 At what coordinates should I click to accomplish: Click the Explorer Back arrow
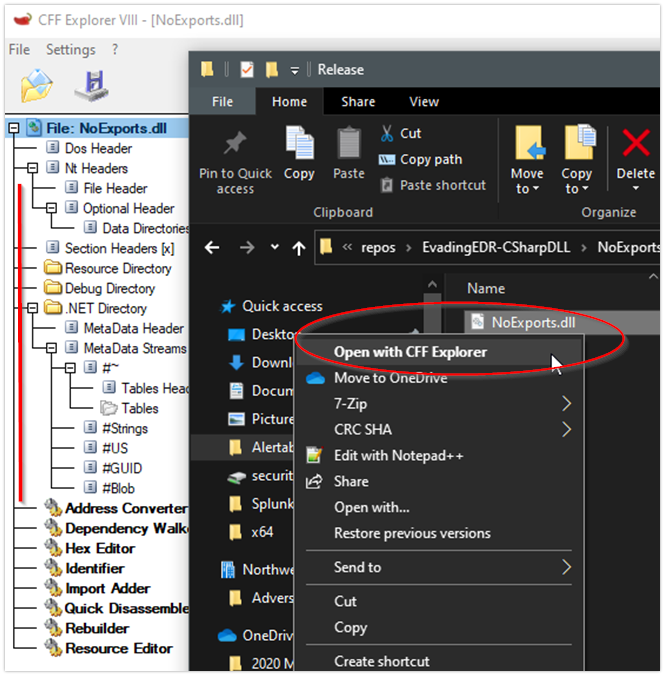click(212, 247)
